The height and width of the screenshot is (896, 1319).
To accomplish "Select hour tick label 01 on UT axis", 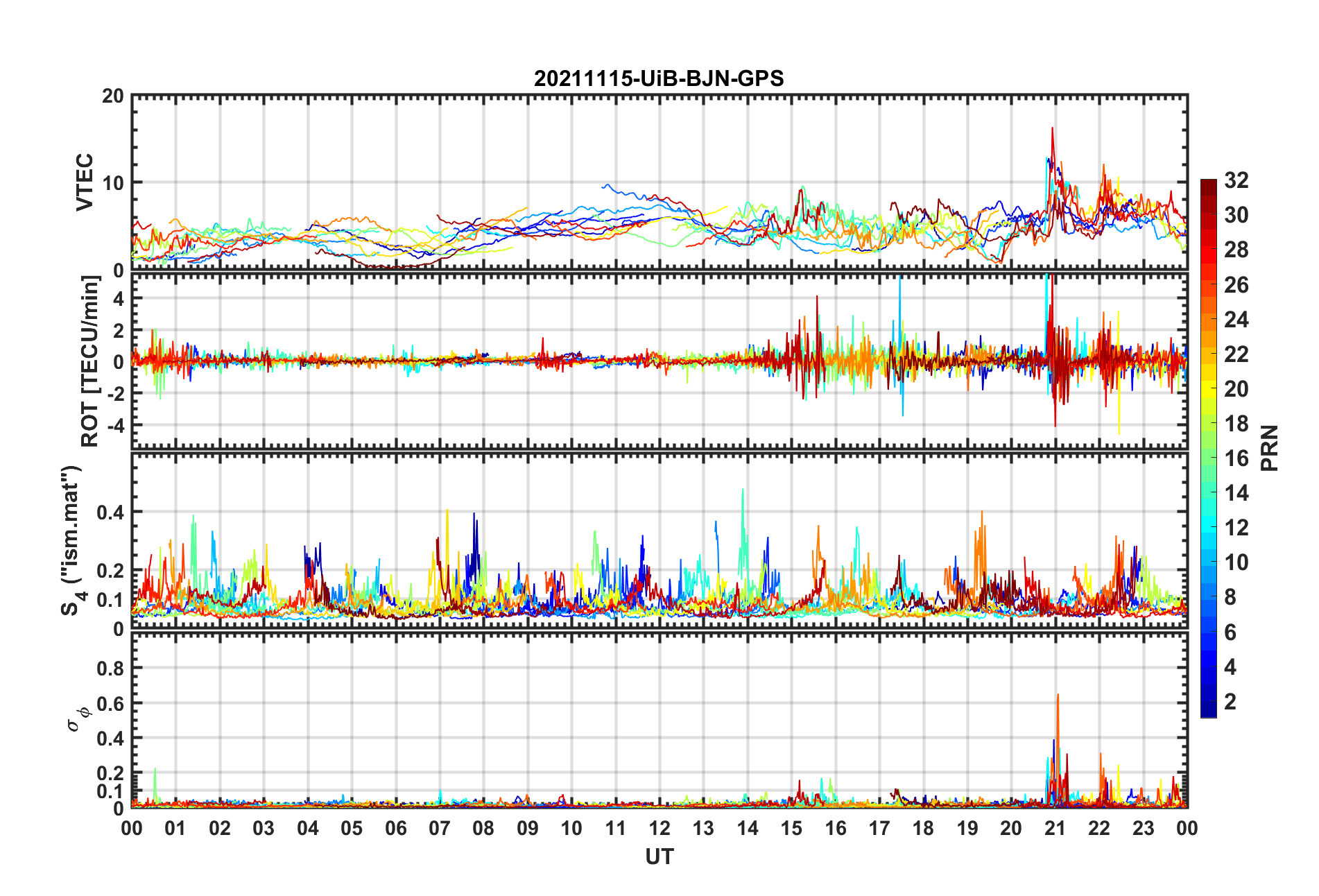I will (175, 828).
